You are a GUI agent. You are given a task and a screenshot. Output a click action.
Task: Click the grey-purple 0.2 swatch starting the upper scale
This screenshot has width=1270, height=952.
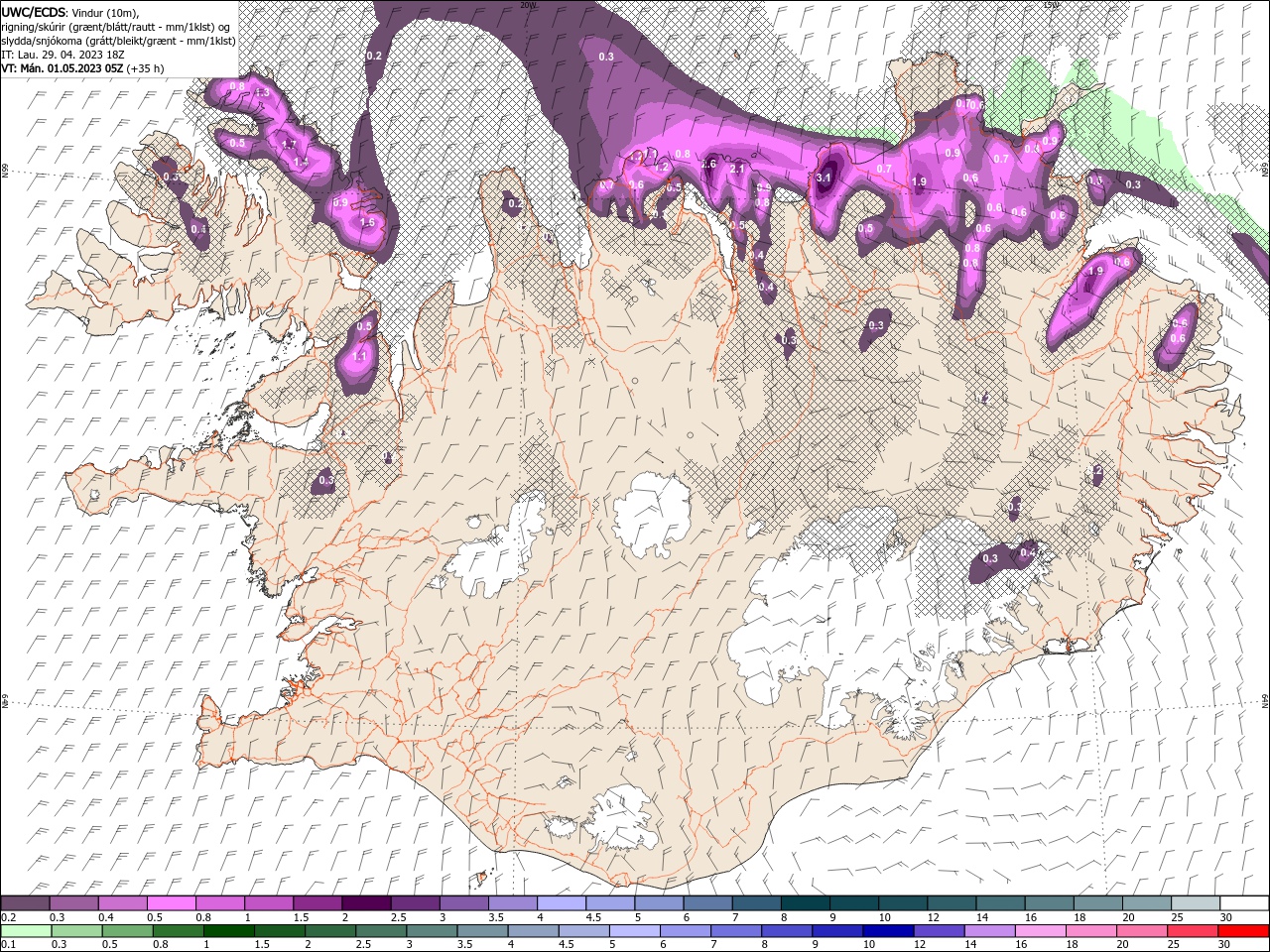pyautogui.click(x=25, y=902)
